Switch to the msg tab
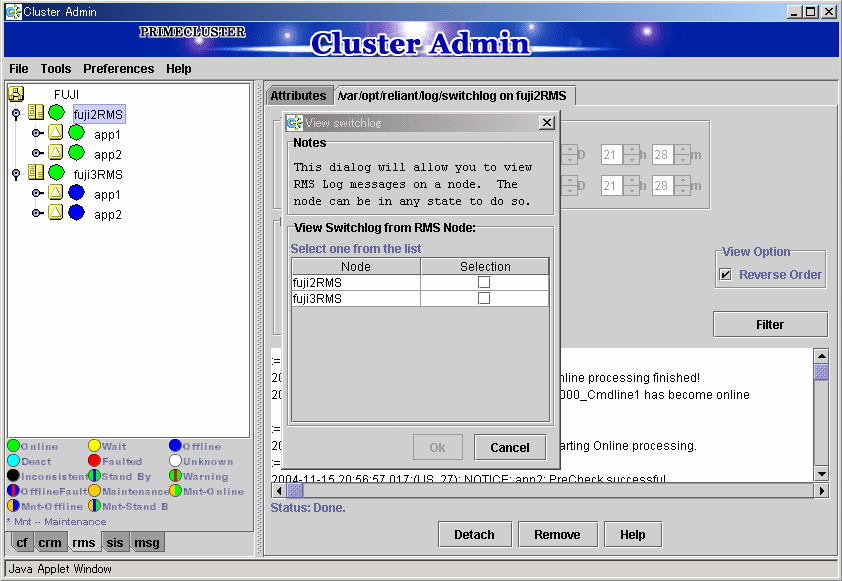This screenshot has width=842, height=581. [x=147, y=543]
